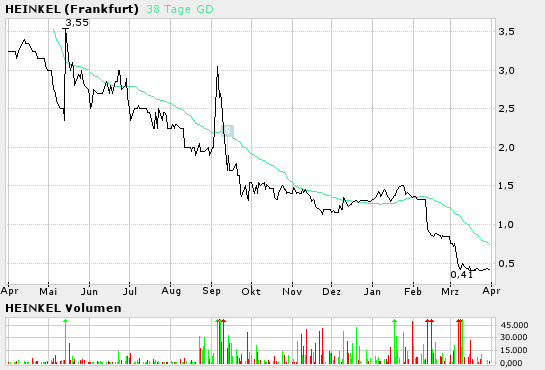Viewport: 545px width, 370px height.
Task: Click the 1,5 price axis value
Action: pyautogui.click(x=506, y=186)
